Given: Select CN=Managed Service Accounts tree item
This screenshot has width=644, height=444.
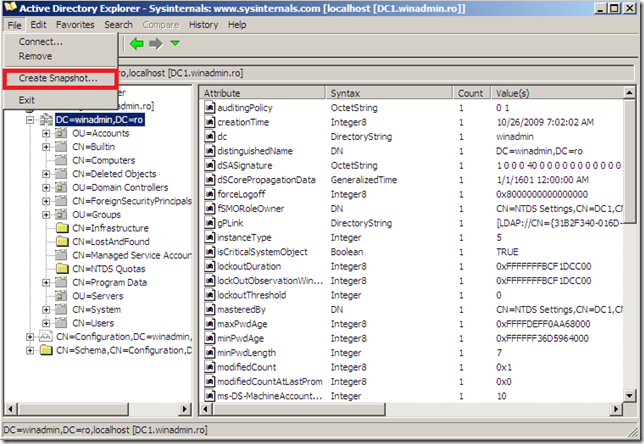Looking at the screenshot, I should [131, 255].
